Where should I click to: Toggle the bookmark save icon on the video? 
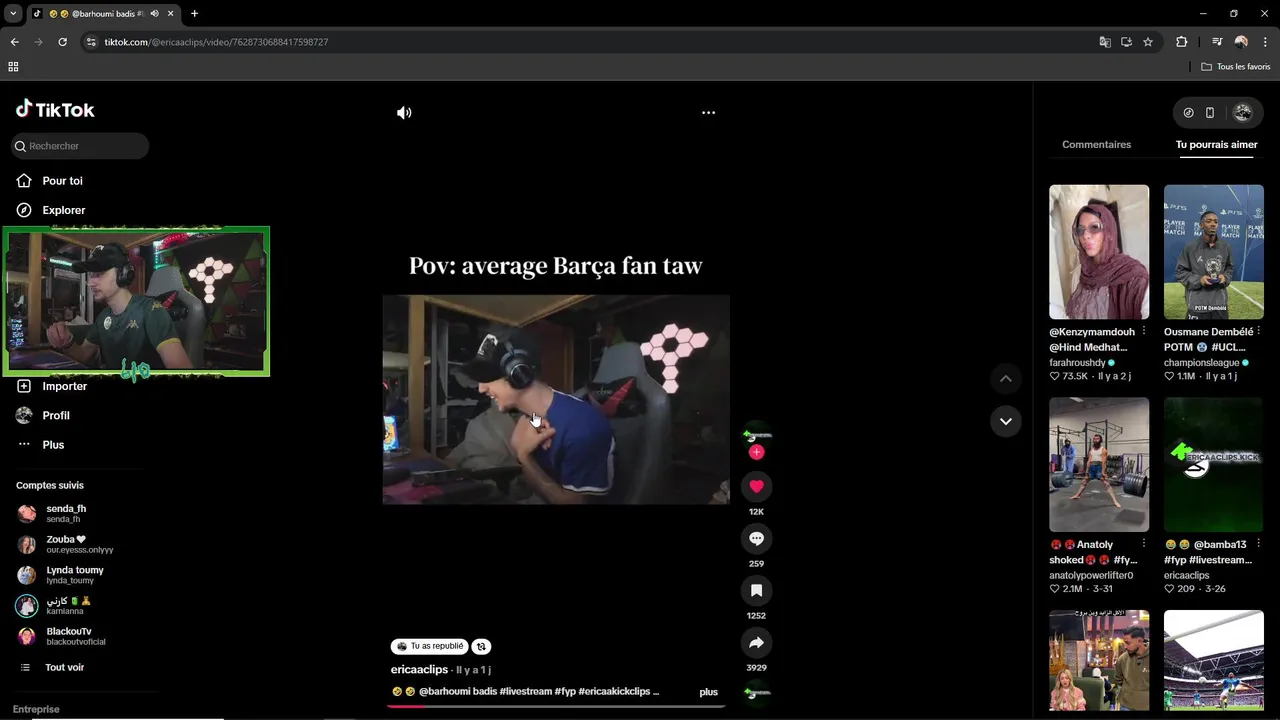click(756, 590)
